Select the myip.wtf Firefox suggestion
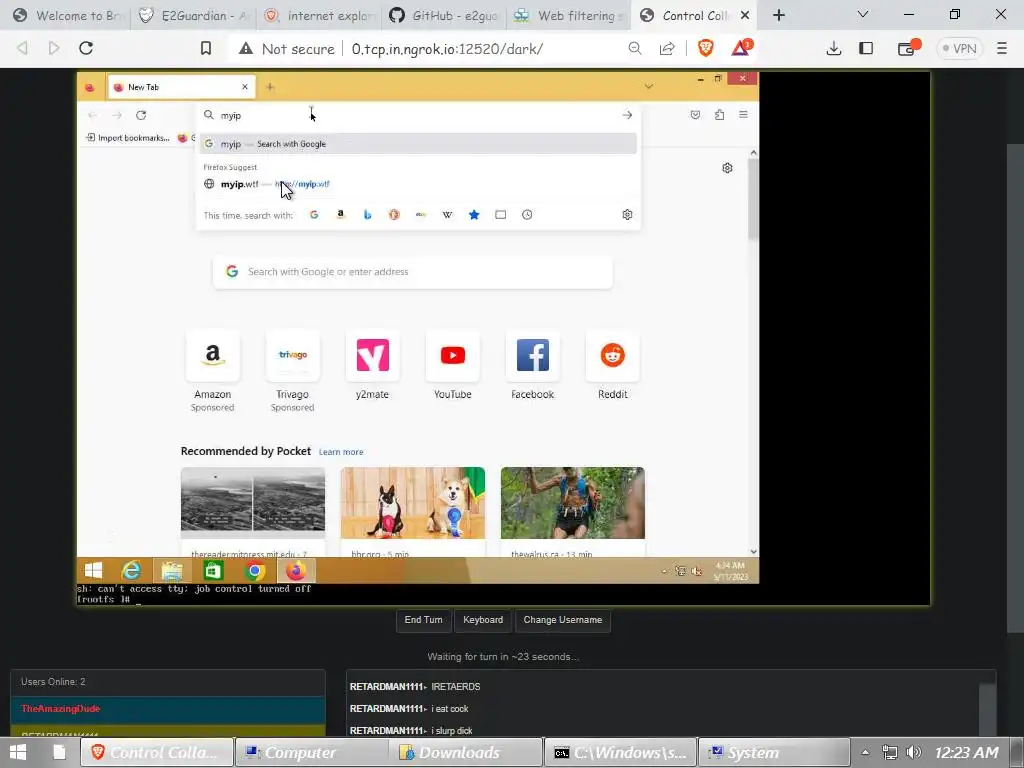1024x768 pixels. pos(418,184)
